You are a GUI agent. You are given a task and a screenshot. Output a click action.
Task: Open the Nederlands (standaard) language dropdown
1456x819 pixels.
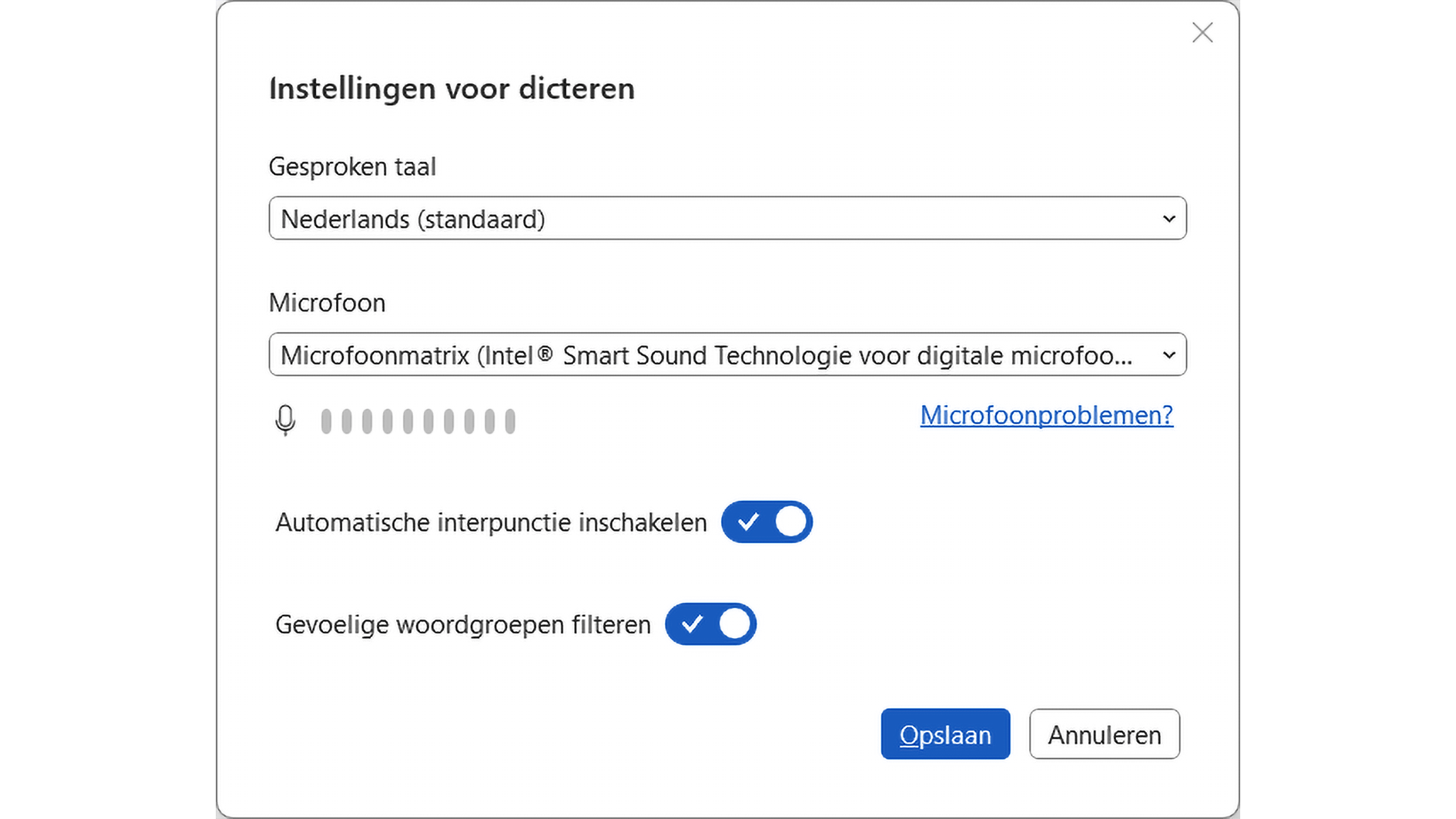(727, 219)
